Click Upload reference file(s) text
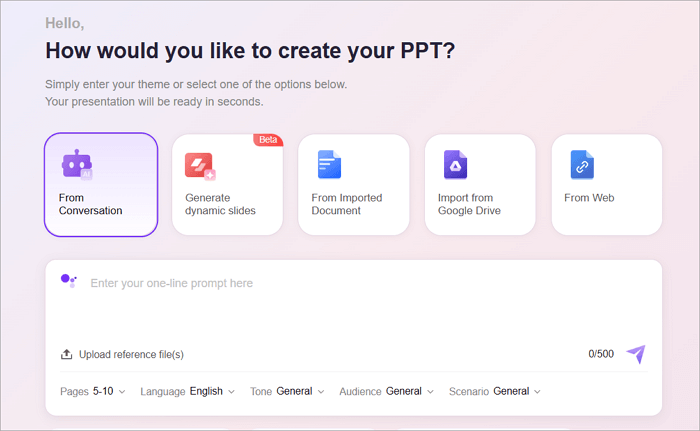 point(131,354)
